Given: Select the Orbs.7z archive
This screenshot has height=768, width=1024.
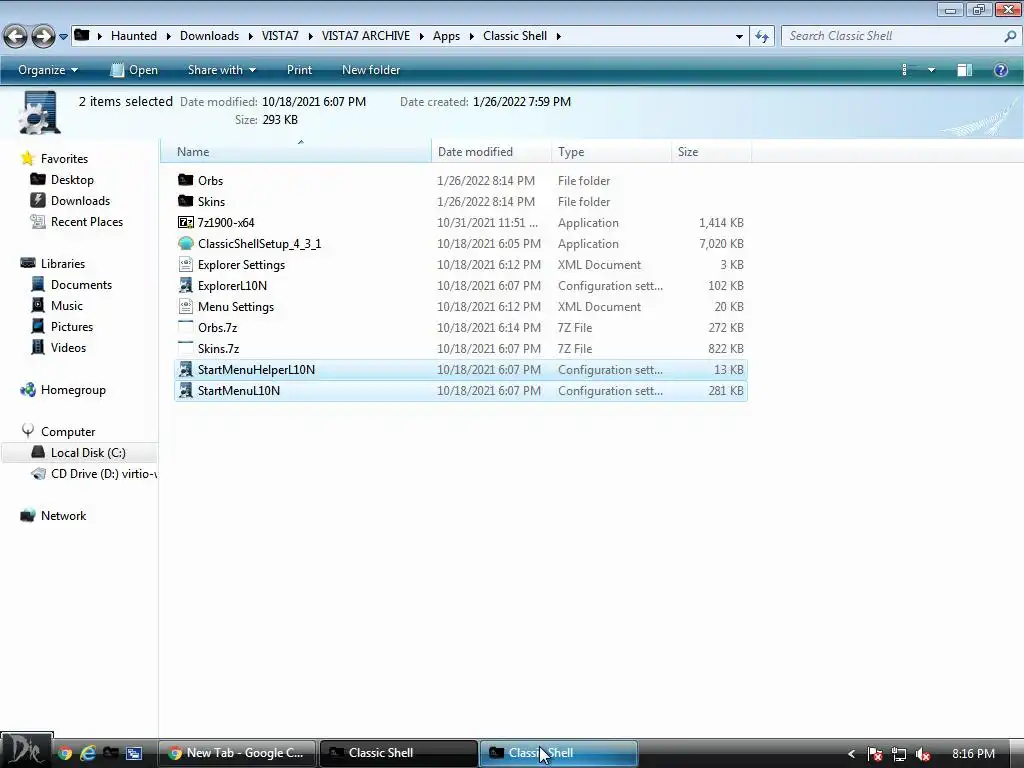Looking at the screenshot, I should coord(461,327).
